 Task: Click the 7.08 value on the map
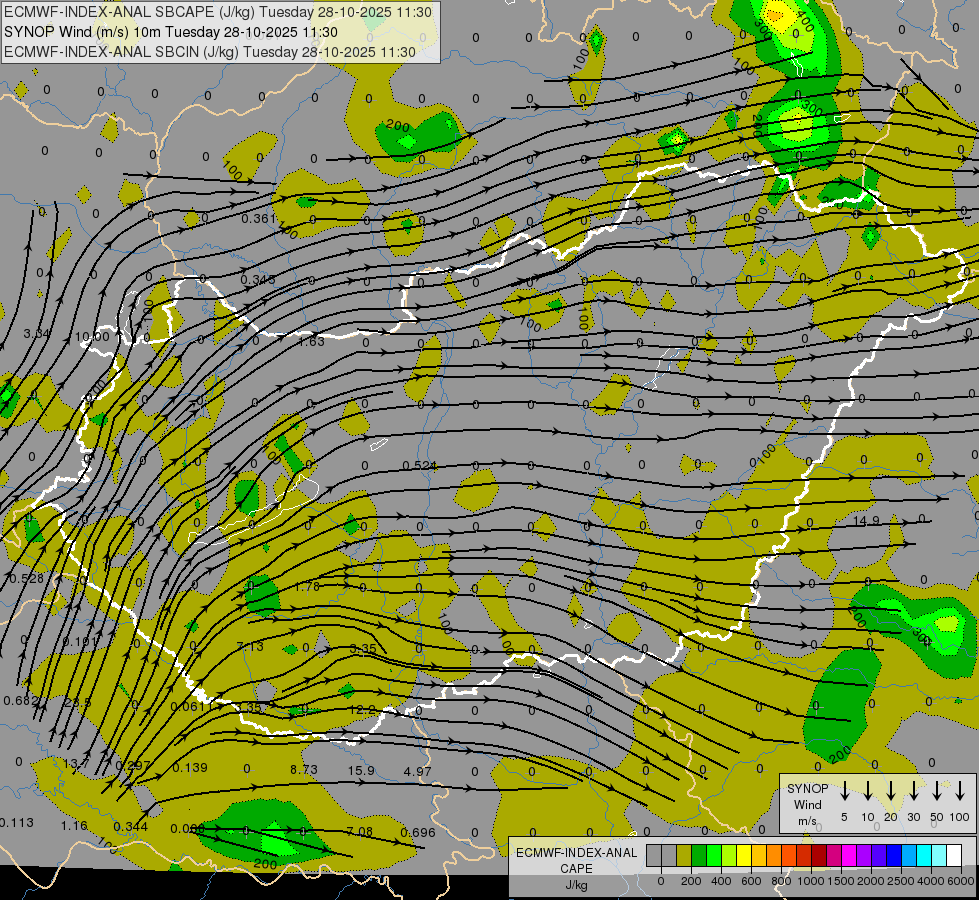point(360,831)
